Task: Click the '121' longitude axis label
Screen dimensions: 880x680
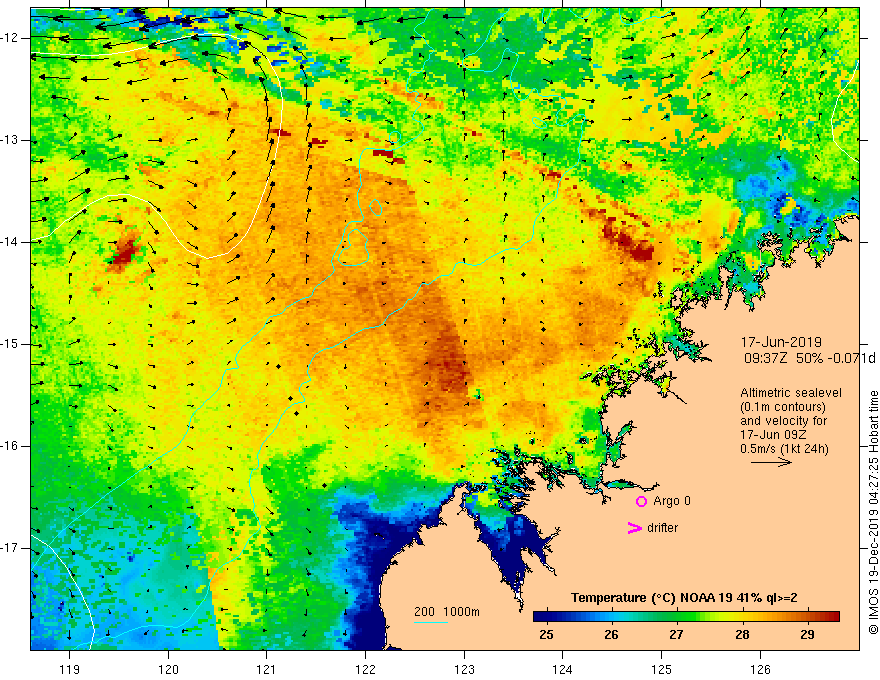Action: pos(266,669)
